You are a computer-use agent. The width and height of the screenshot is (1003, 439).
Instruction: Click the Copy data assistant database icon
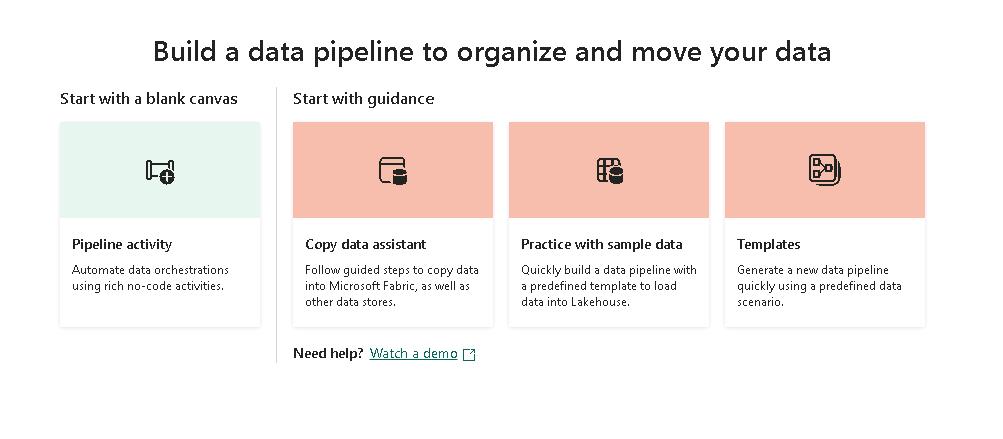(x=393, y=171)
